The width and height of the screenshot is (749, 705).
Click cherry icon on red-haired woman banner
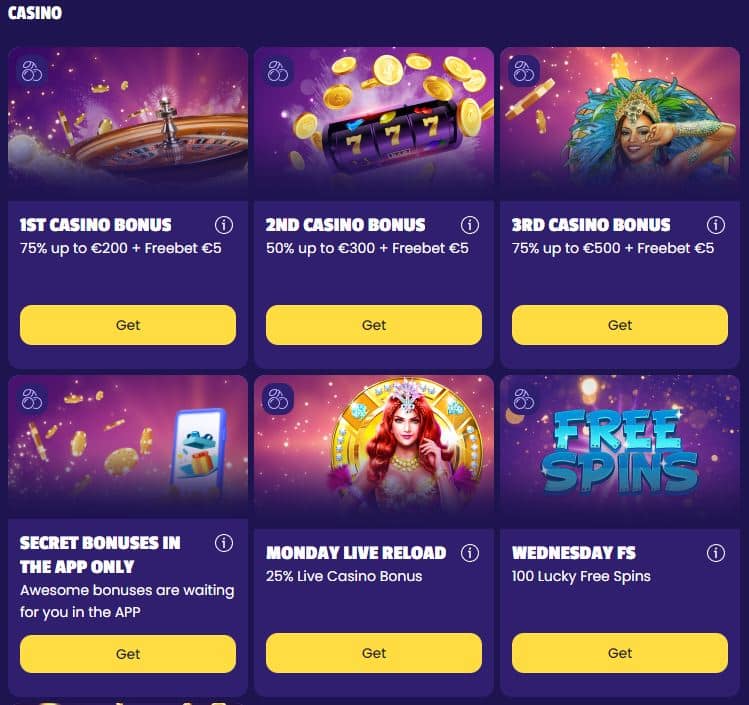pyautogui.click(x=278, y=399)
